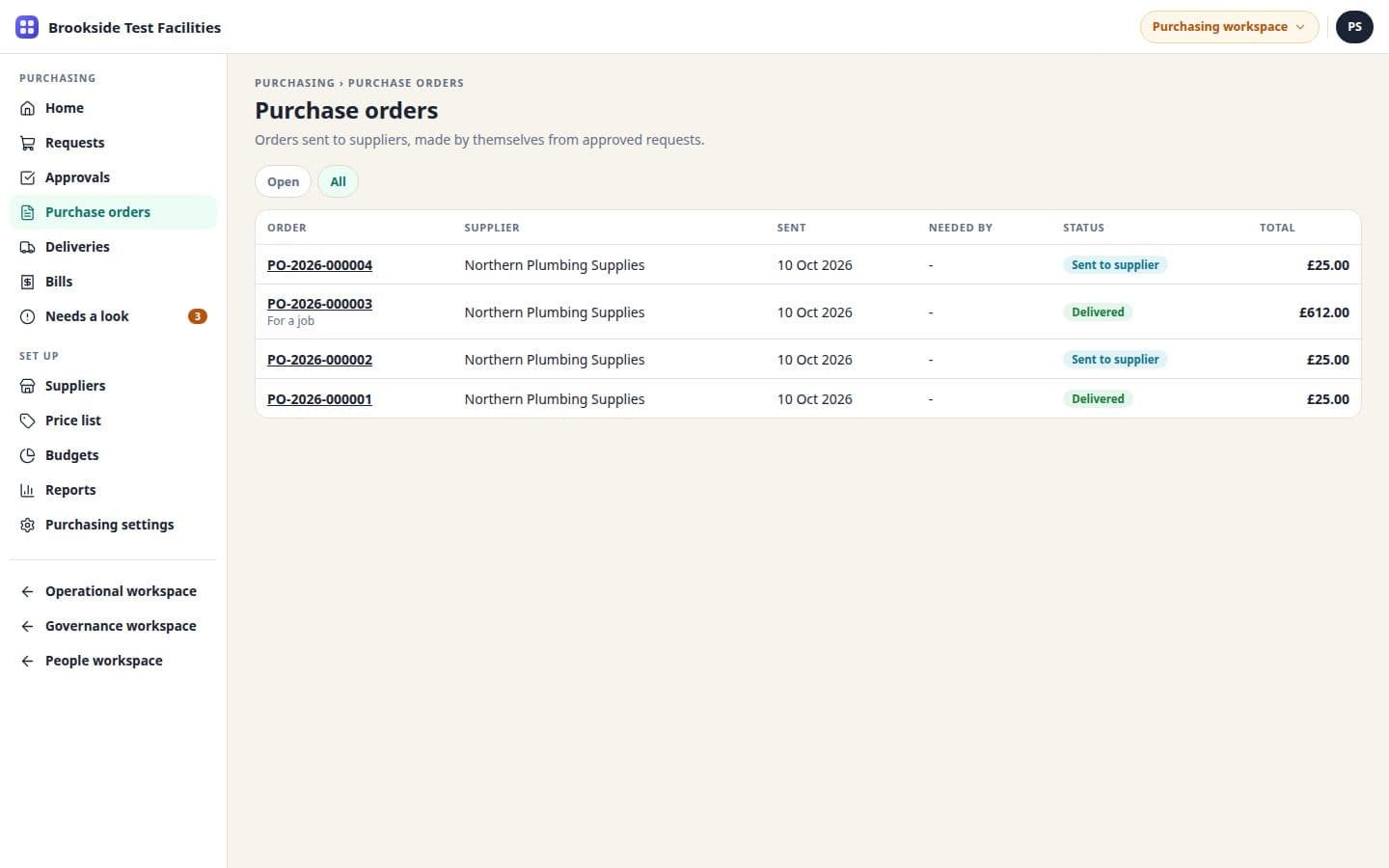
Task: Open the Reports page
Action: pyautogui.click(x=113, y=490)
